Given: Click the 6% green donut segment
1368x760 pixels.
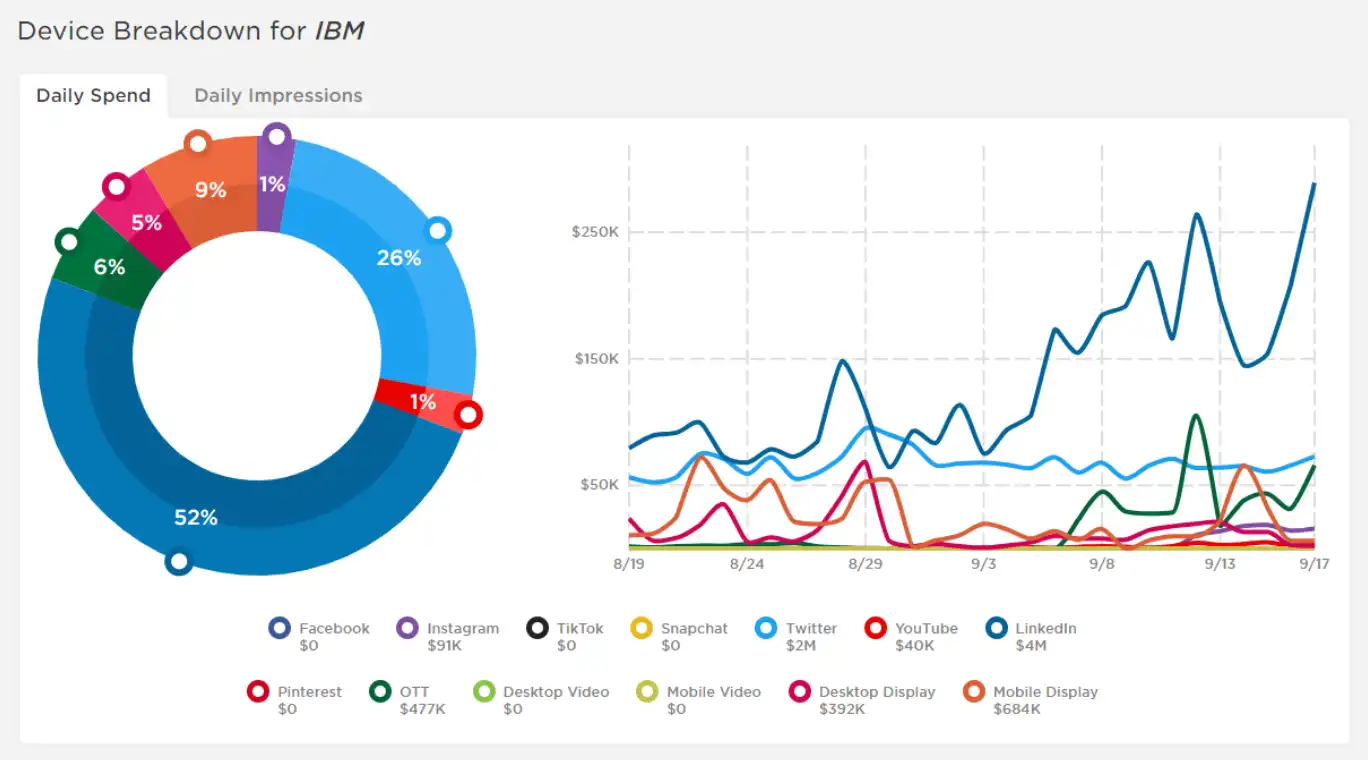Looking at the screenshot, I should (x=109, y=267).
